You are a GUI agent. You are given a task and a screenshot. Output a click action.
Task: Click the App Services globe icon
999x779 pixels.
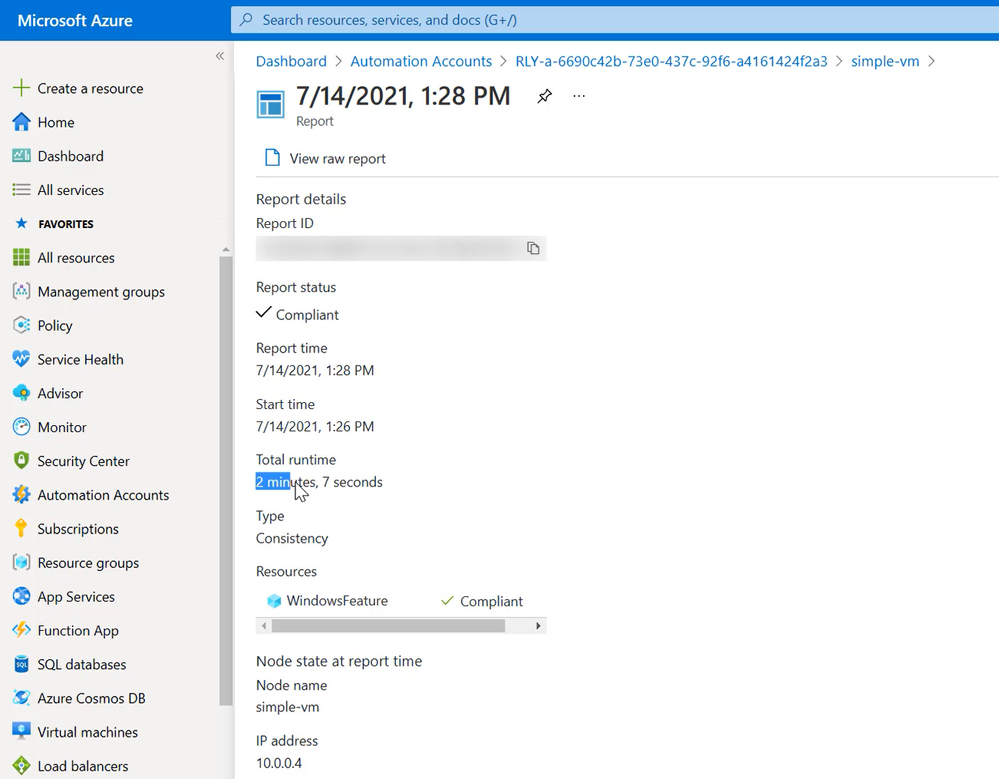click(21, 596)
